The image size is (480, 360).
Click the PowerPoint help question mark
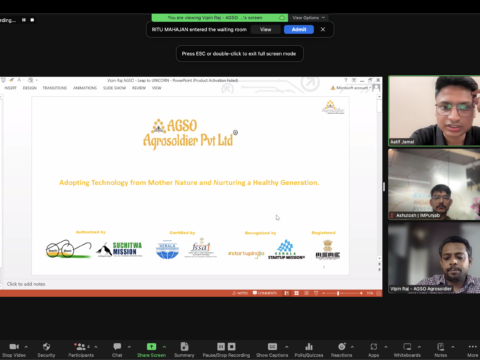[346, 80]
